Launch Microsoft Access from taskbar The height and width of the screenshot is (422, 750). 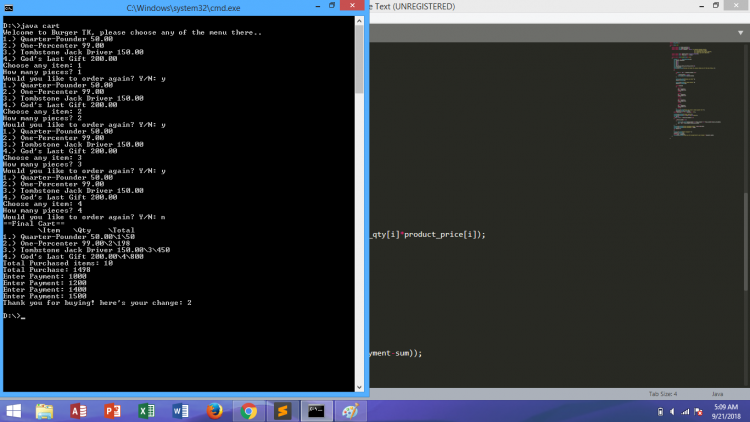(78, 411)
